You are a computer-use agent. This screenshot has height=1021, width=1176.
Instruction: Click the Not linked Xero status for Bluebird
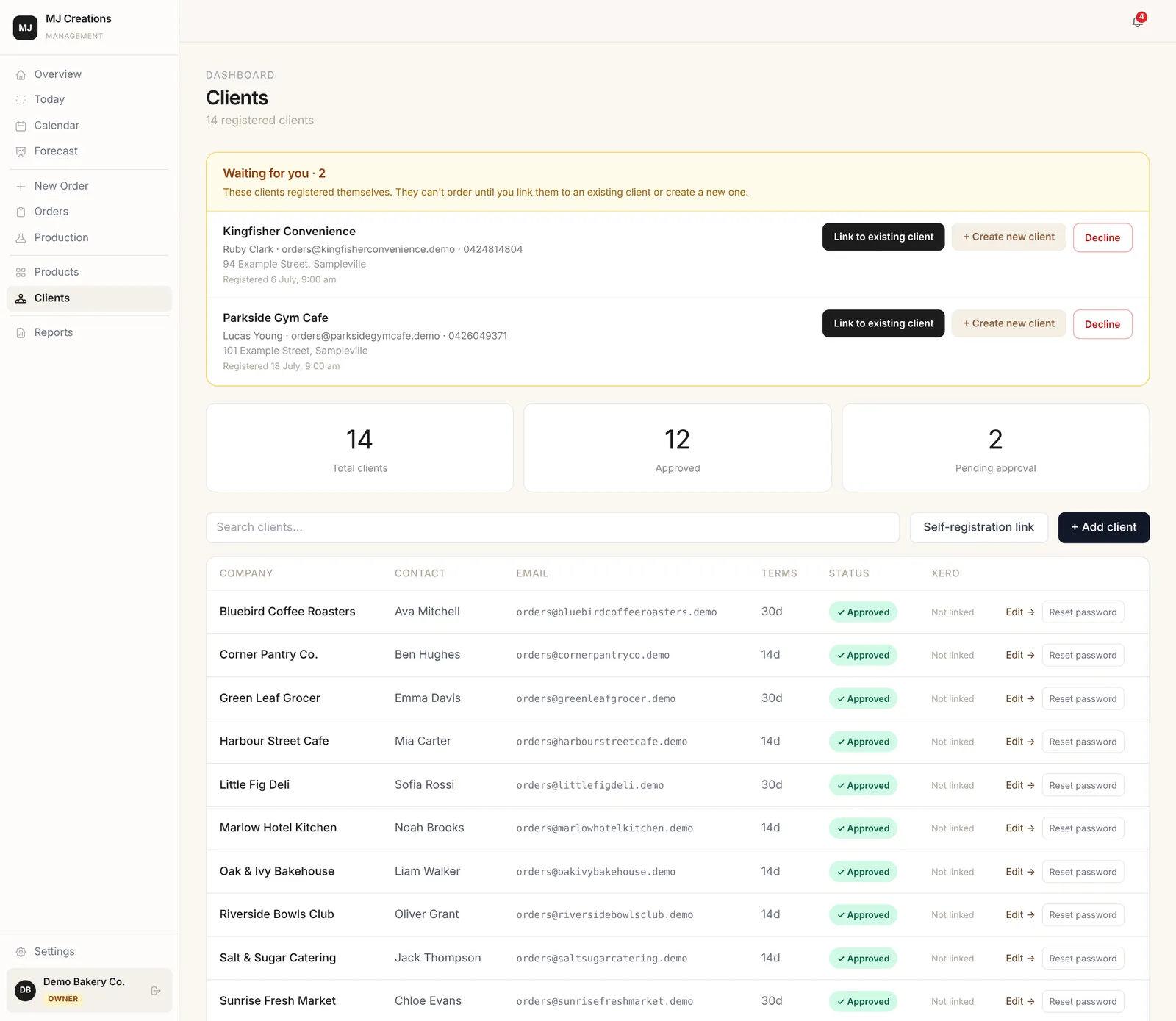[x=953, y=612]
